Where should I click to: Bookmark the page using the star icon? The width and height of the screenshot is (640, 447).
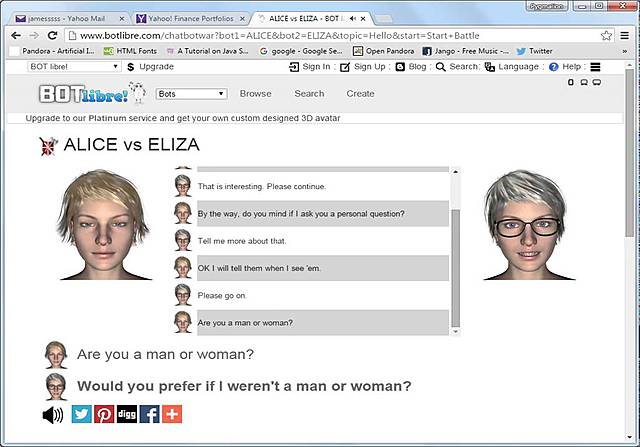click(606, 36)
